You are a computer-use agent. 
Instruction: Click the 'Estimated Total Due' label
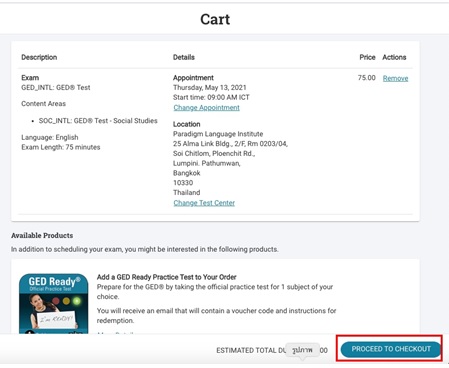(x=251, y=350)
